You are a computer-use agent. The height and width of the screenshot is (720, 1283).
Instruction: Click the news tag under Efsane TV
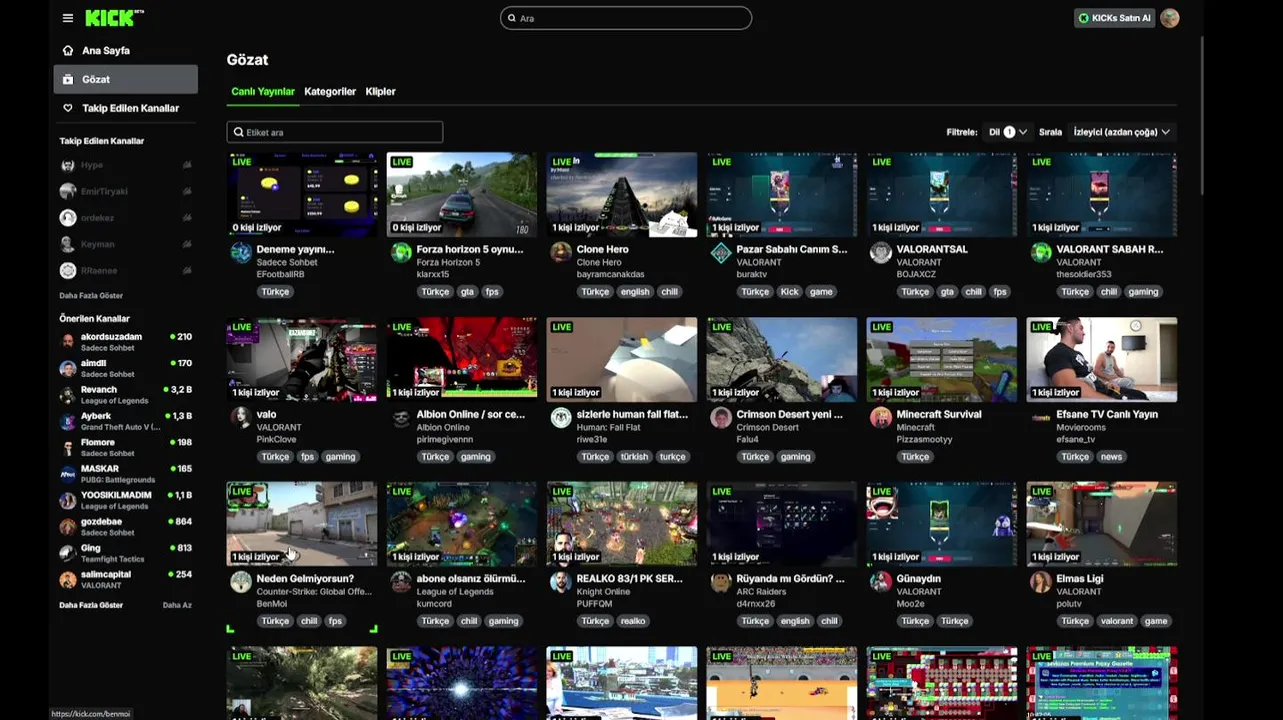(x=1111, y=457)
